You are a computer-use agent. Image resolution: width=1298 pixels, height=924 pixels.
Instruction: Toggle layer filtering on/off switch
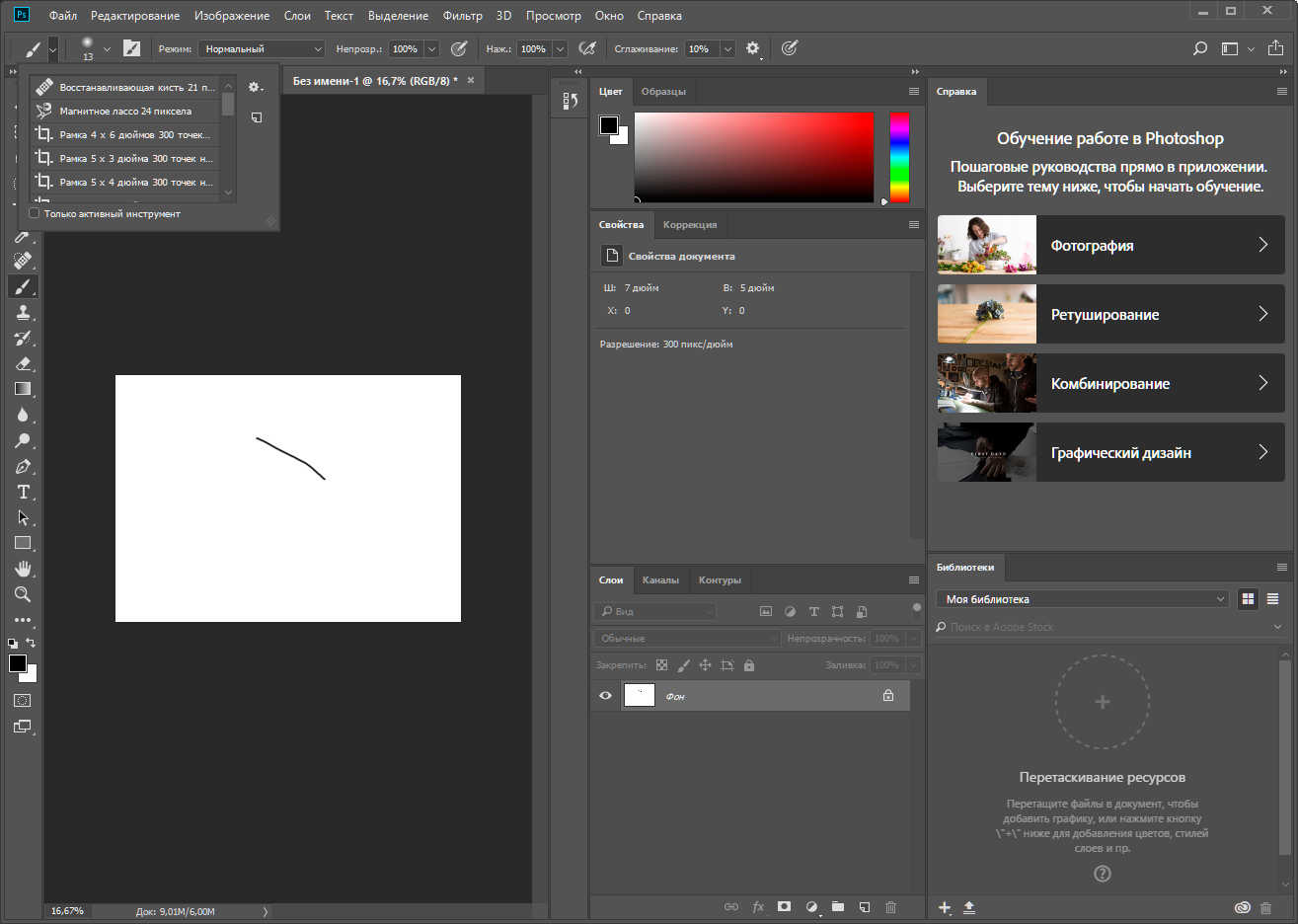[x=917, y=608]
